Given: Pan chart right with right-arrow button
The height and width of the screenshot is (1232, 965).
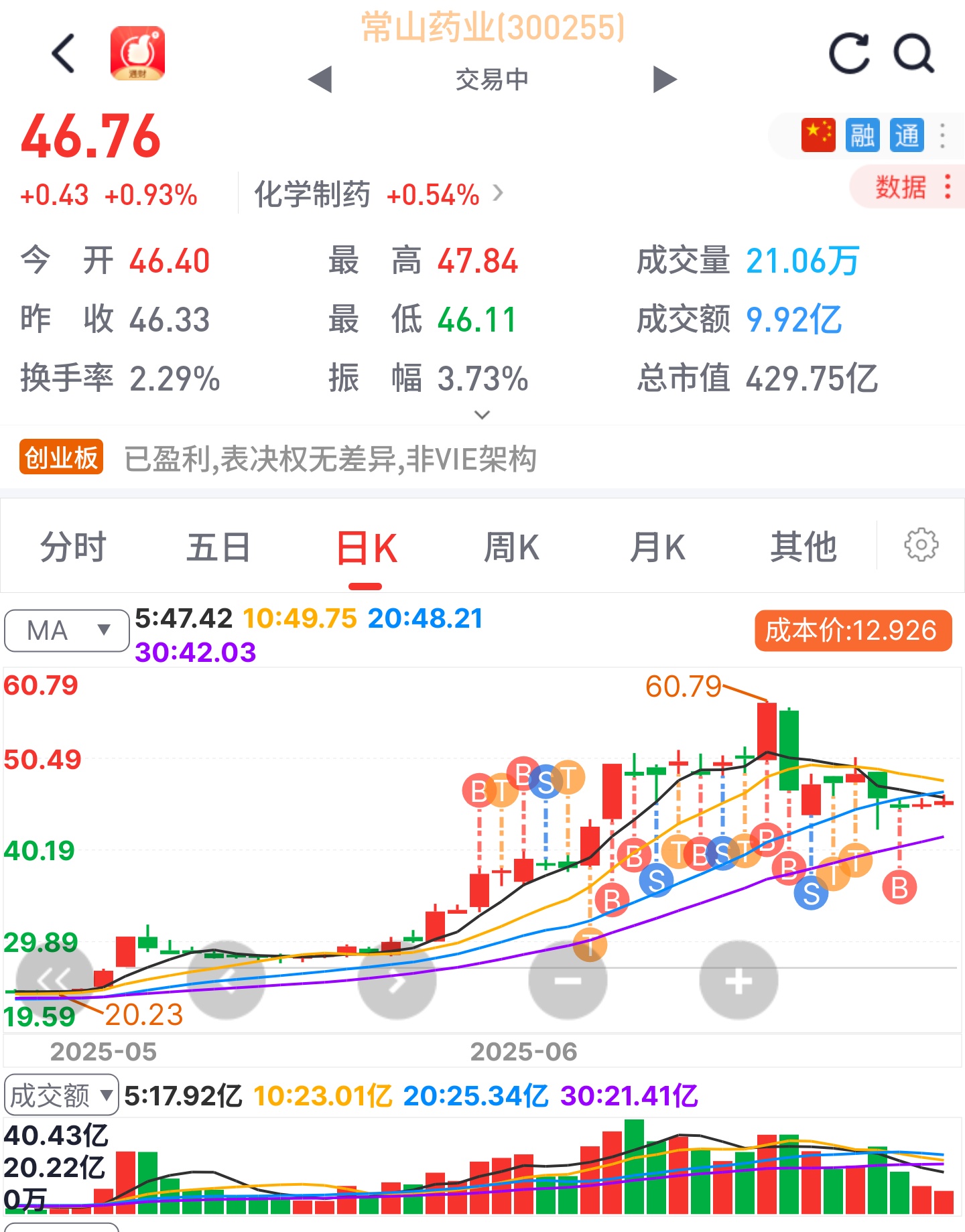Looking at the screenshot, I should 397,981.
